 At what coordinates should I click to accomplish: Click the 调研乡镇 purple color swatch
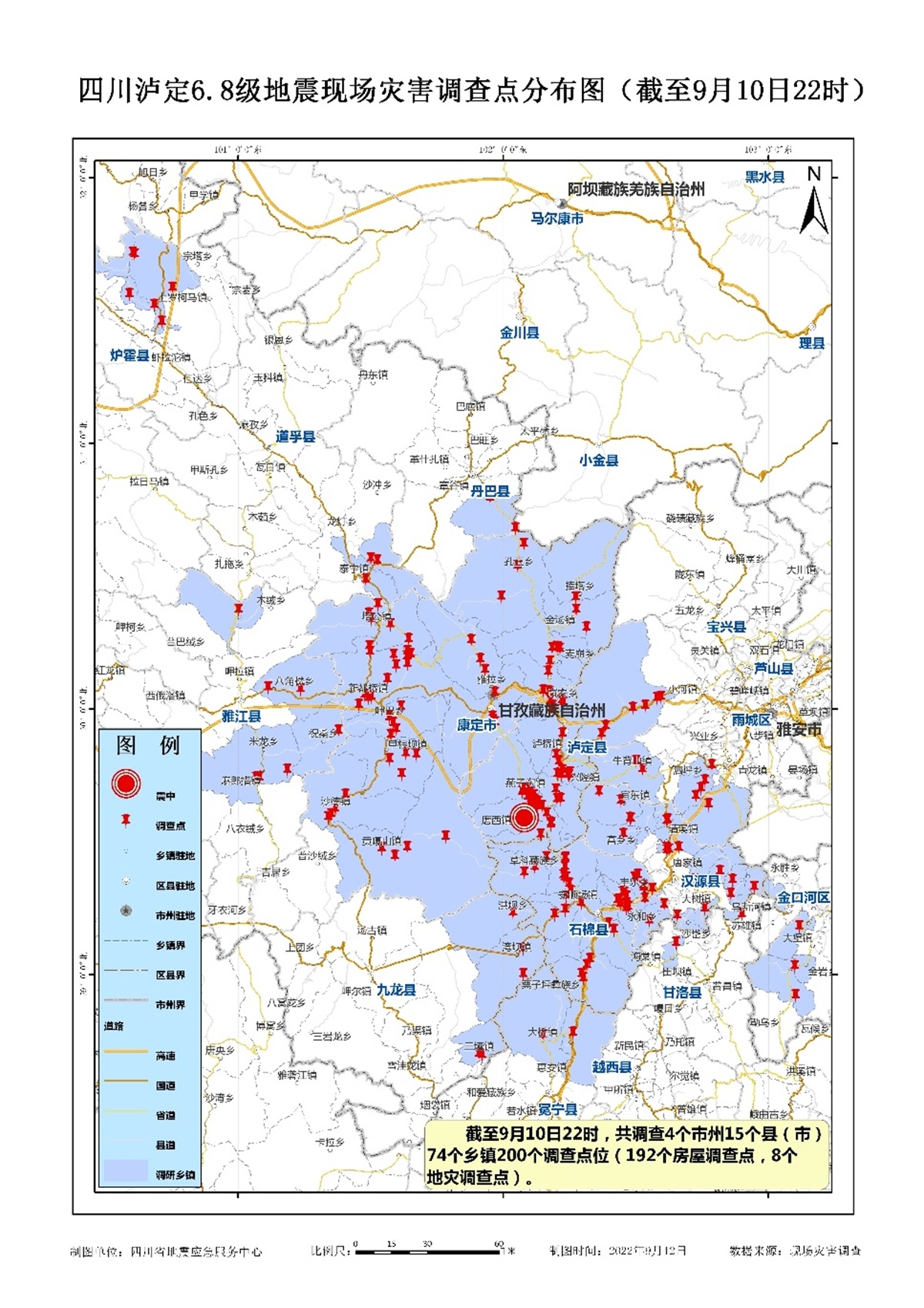[126, 1171]
